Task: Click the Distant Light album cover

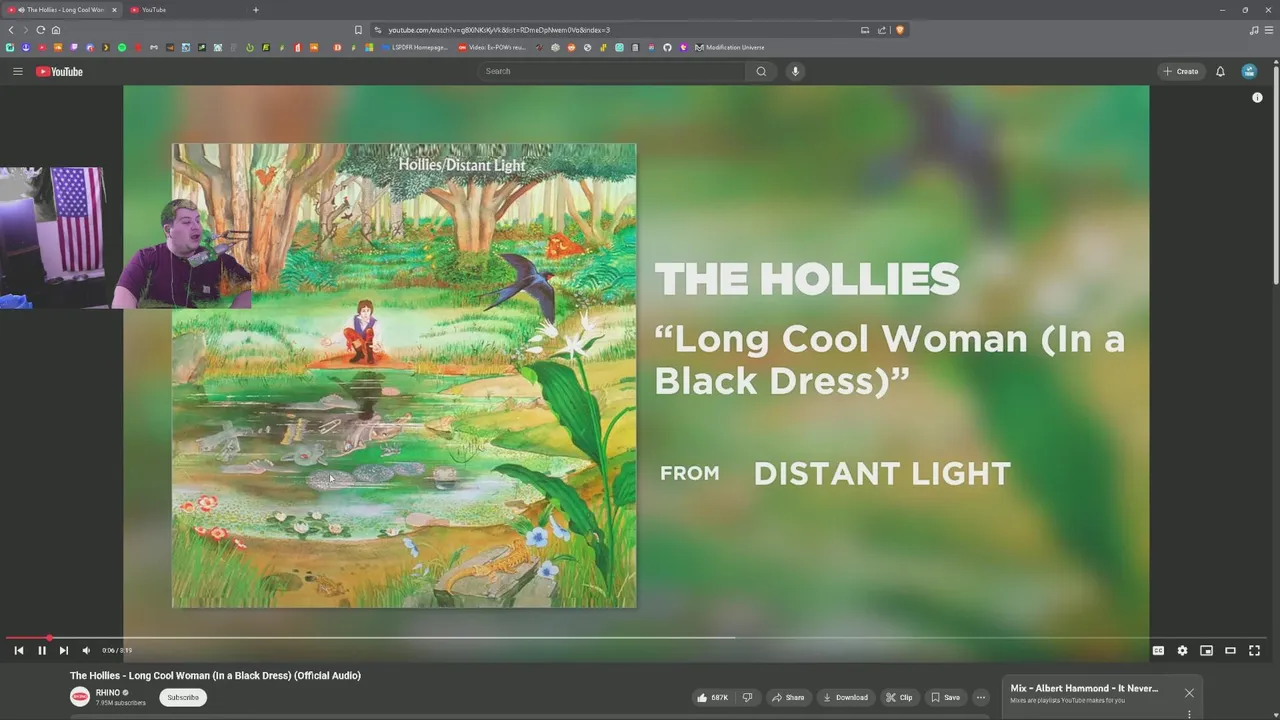Action: [404, 376]
